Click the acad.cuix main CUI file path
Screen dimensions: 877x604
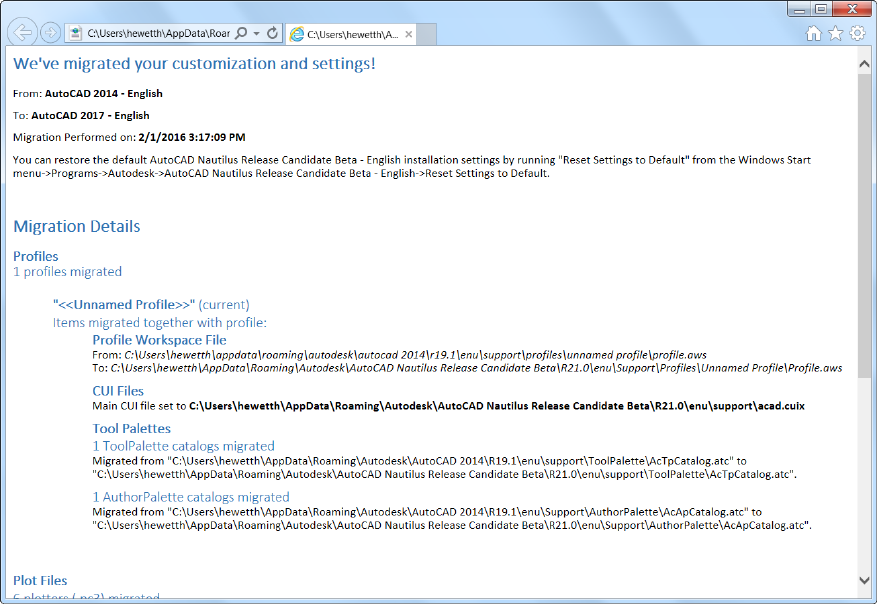497,406
